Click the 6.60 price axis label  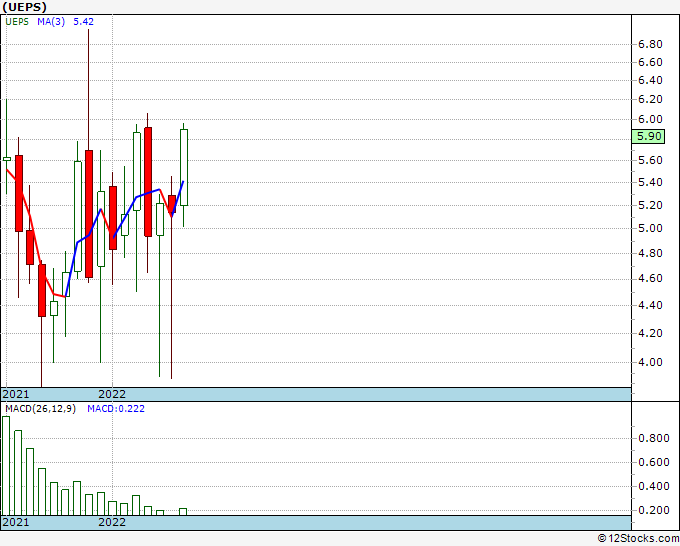click(x=650, y=62)
